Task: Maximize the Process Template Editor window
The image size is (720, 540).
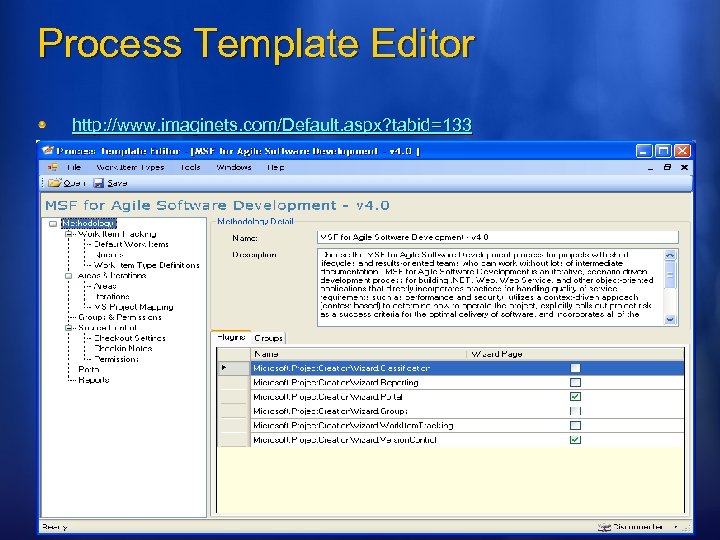Action: click(x=663, y=151)
